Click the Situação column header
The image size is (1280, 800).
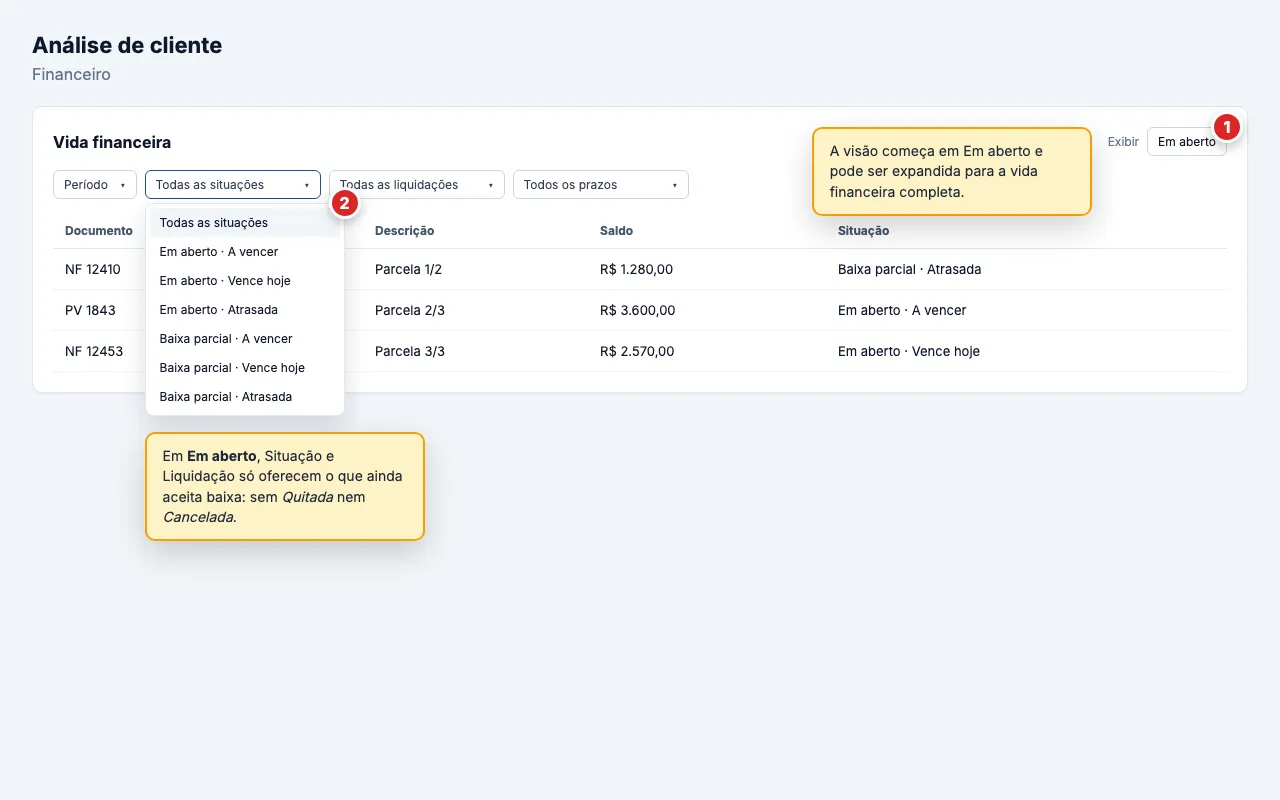[x=863, y=231]
